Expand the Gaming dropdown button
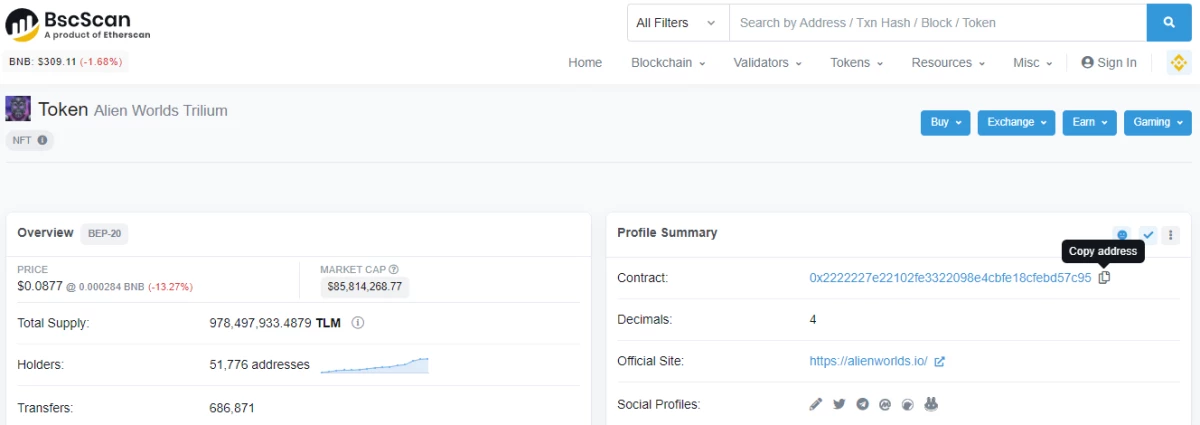This screenshot has width=1200, height=425. click(x=1157, y=123)
